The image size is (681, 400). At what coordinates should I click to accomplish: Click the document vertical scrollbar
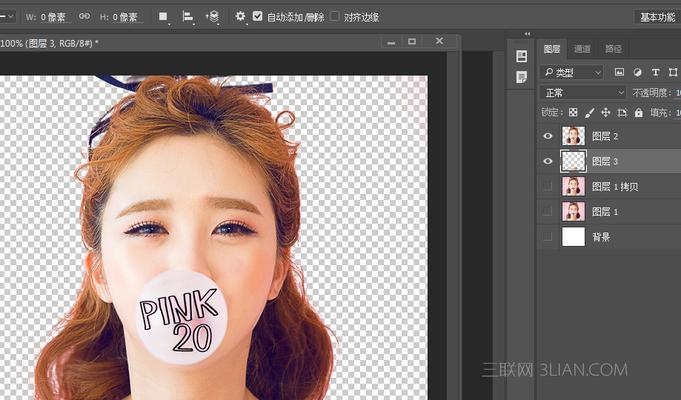click(454, 225)
